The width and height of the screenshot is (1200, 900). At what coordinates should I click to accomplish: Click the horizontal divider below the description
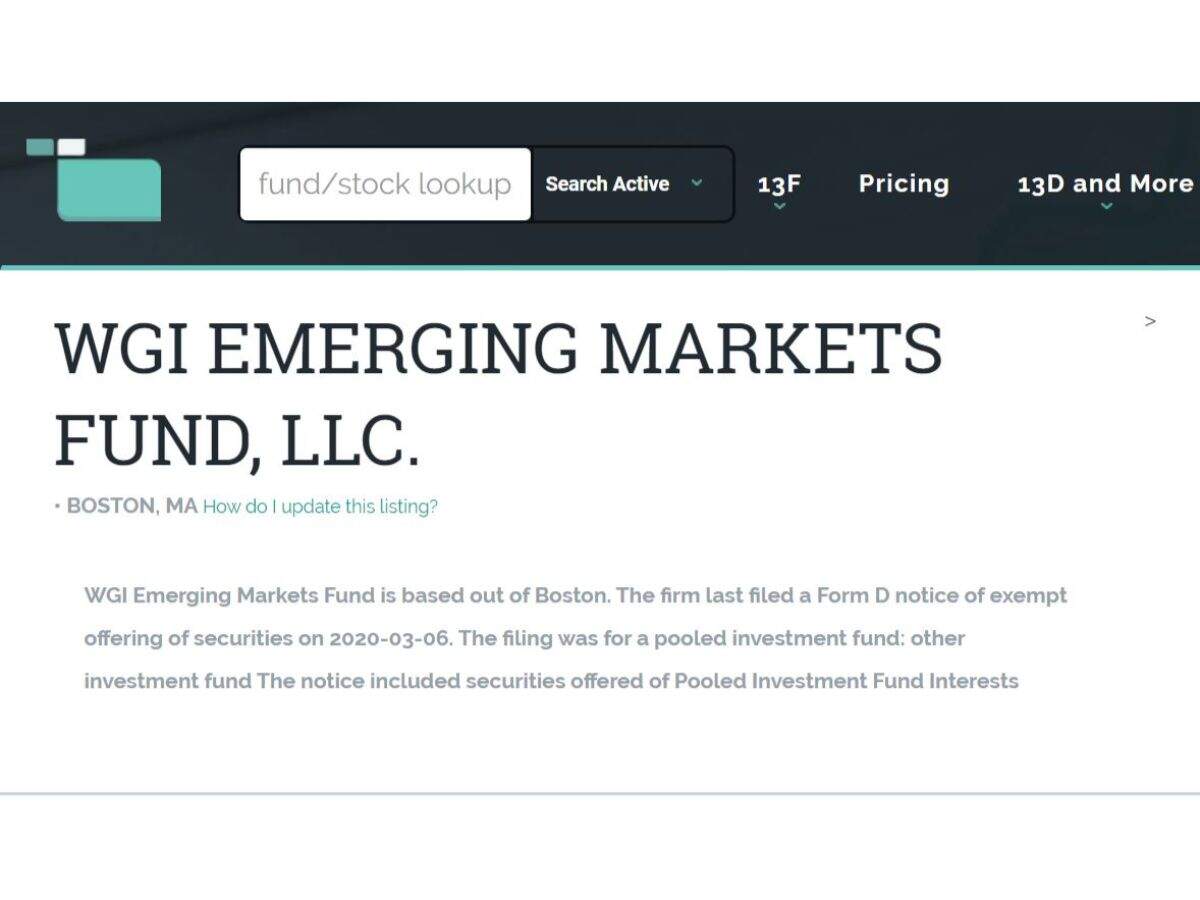click(x=600, y=794)
